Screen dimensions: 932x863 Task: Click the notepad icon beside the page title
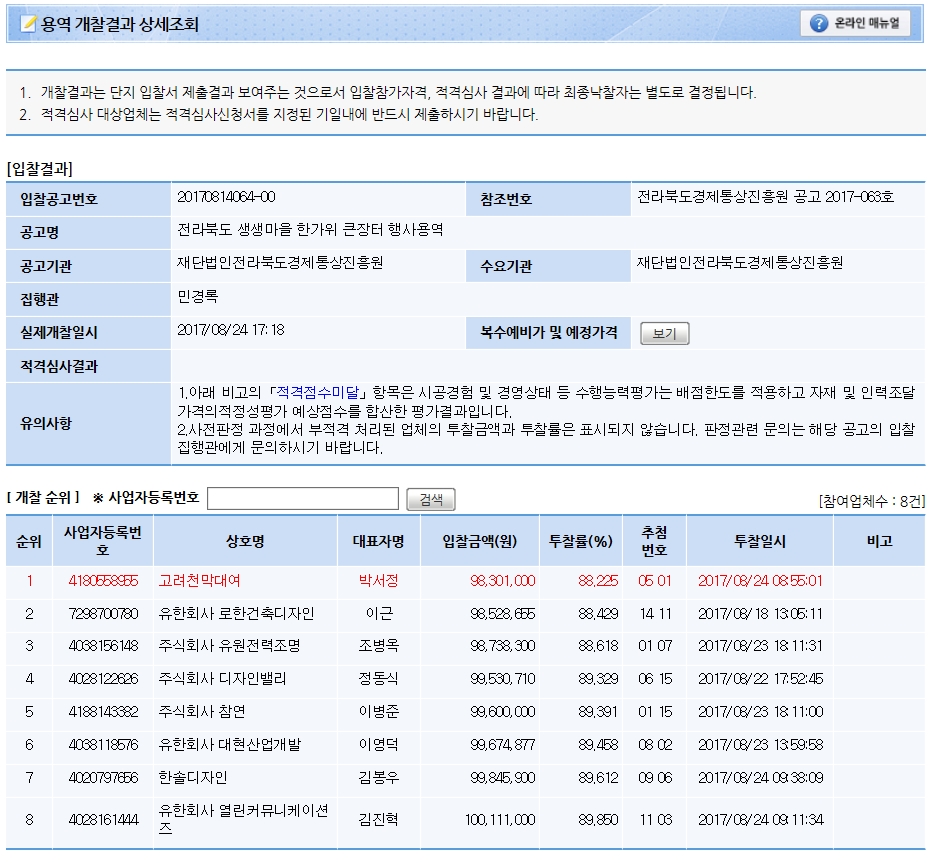pyautogui.click(x=28, y=24)
